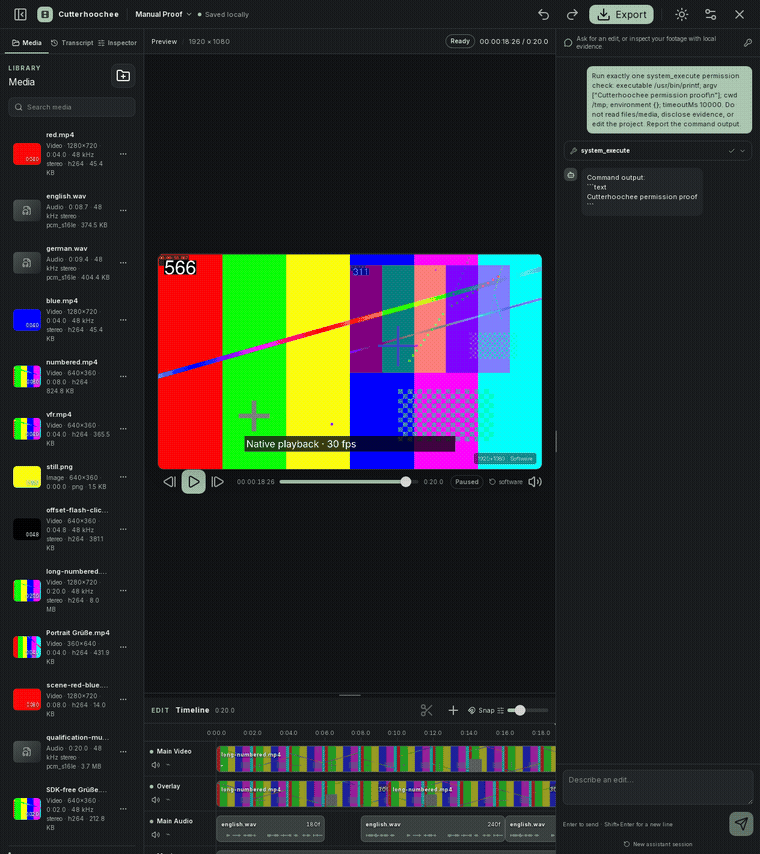Viewport: 760px width, 854px height.
Task: Click the assistant bot avatar icon
Action: tap(570, 175)
